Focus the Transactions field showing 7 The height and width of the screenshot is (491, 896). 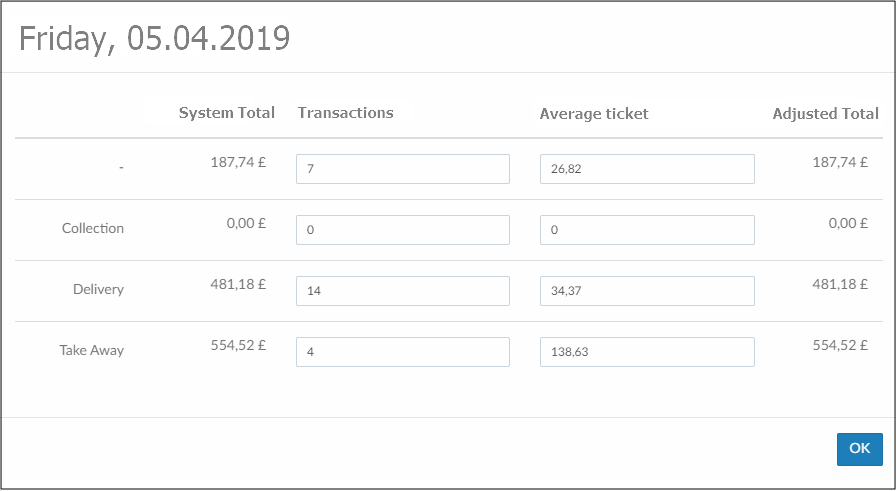pyautogui.click(x=402, y=169)
